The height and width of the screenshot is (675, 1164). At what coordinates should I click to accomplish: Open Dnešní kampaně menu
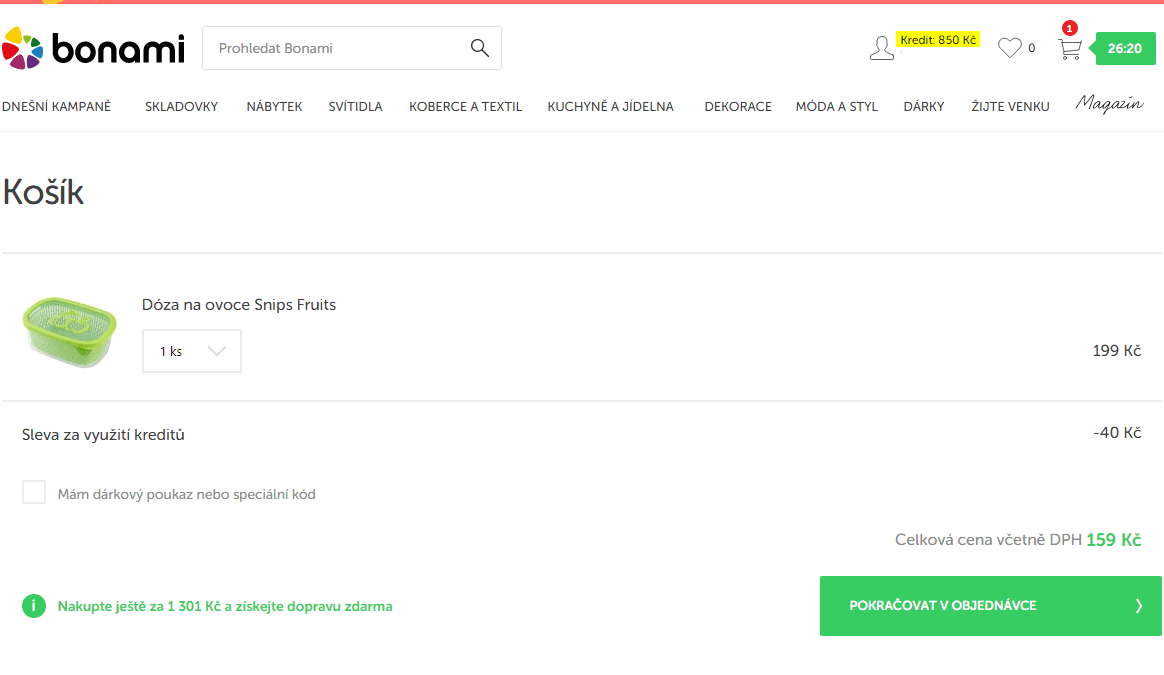[56, 106]
